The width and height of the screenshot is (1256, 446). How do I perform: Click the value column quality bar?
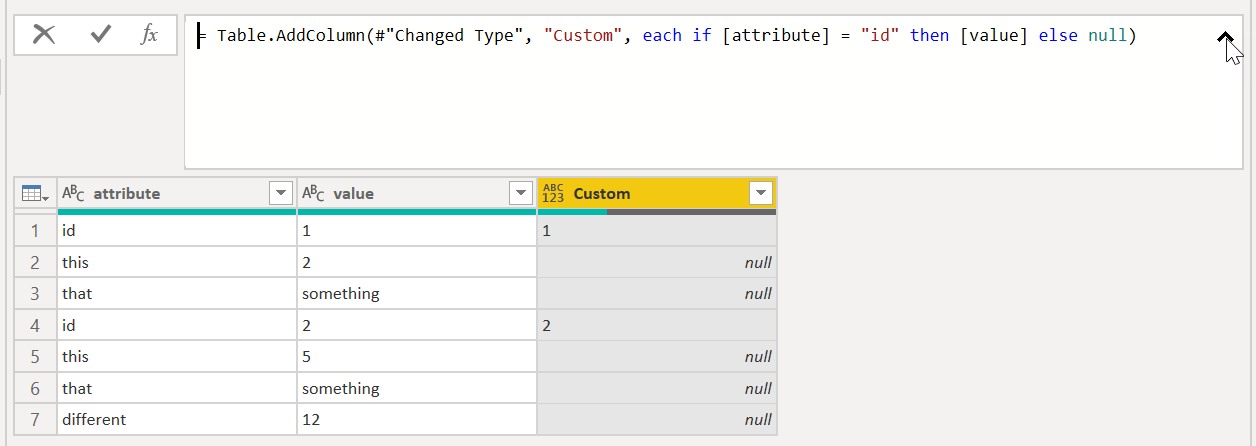click(x=417, y=212)
